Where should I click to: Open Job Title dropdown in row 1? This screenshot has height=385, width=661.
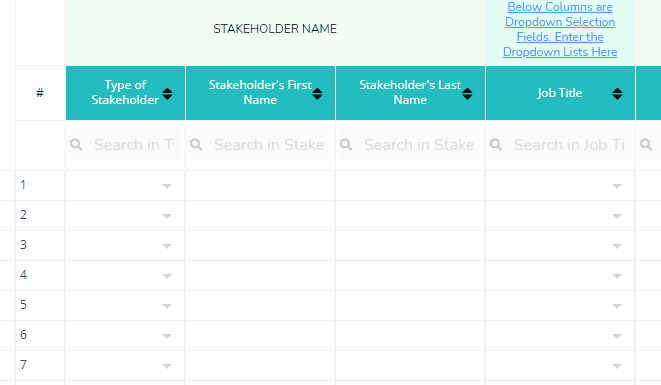(617, 186)
